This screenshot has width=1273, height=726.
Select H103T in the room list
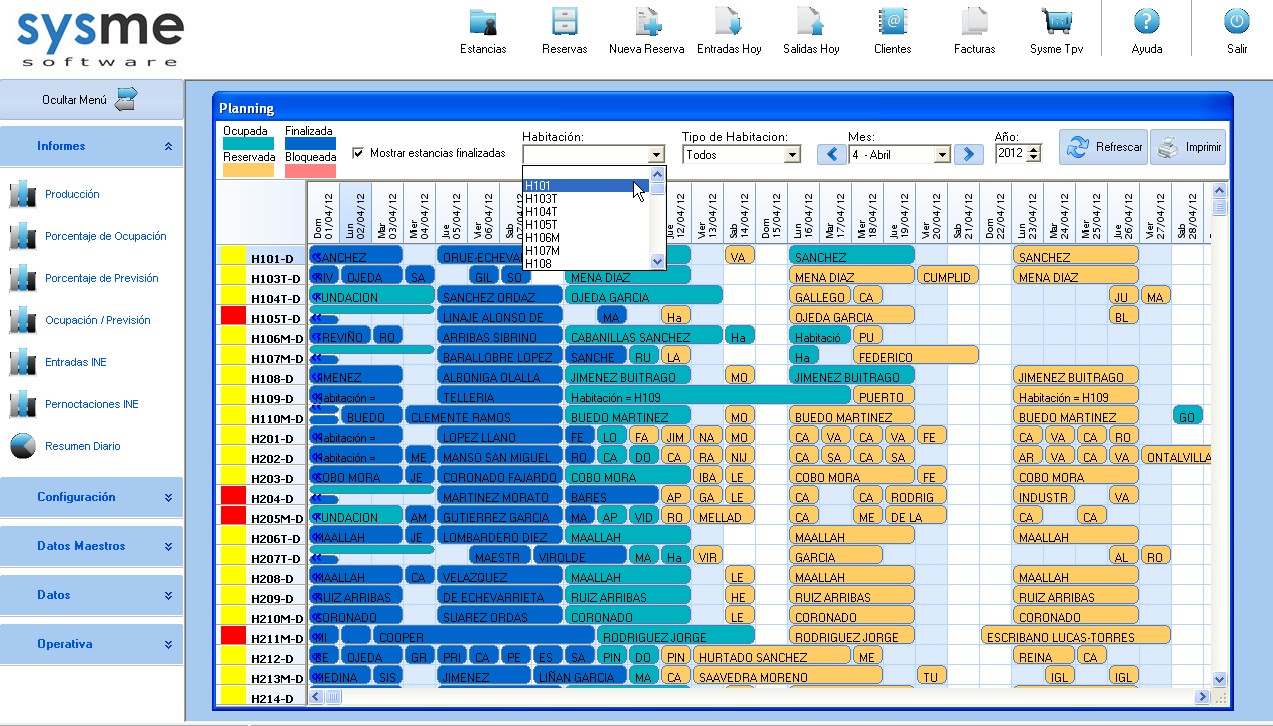586,199
